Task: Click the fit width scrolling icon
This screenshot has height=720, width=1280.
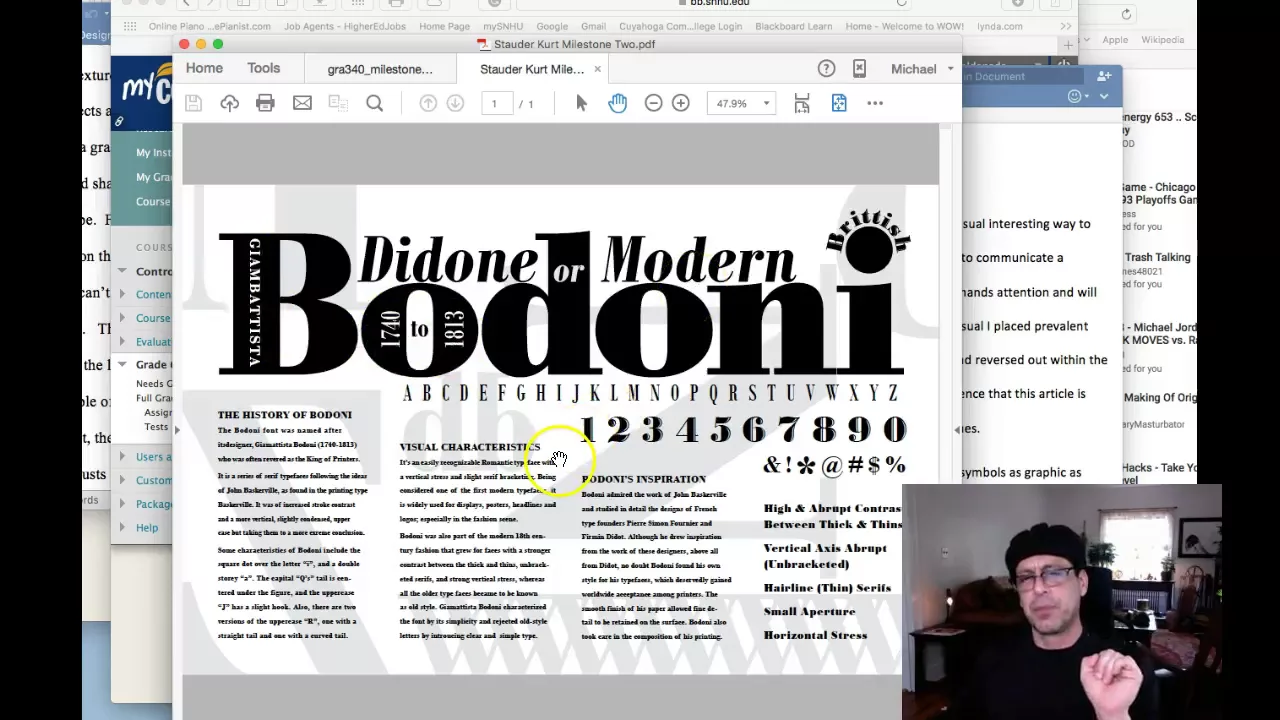Action: [802, 103]
